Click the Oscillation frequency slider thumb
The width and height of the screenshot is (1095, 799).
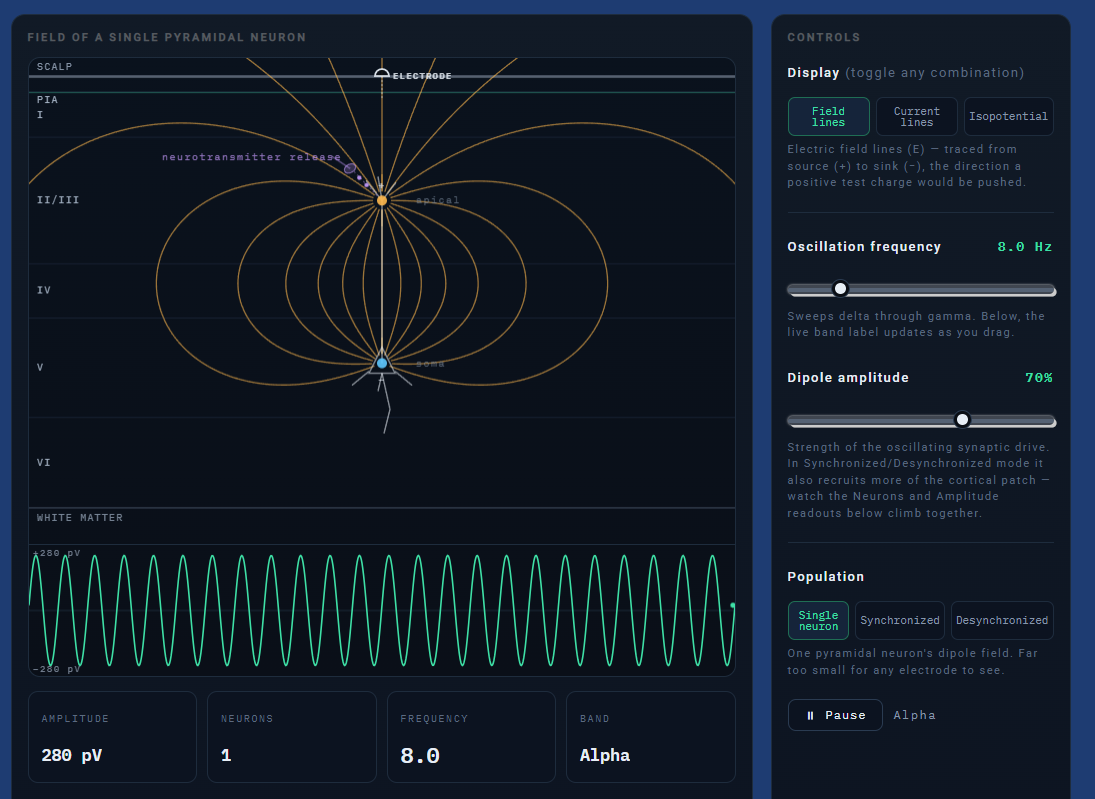coord(841,288)
